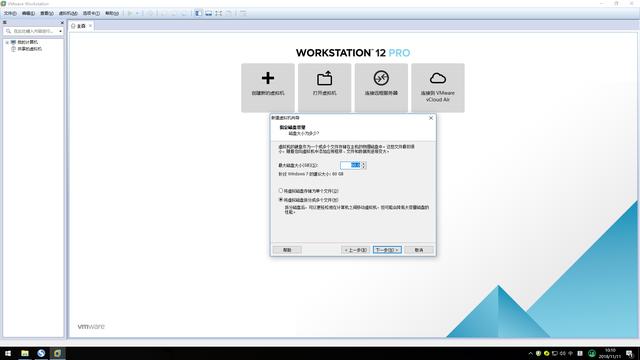The image size is (640, 360).
Task: Click the thumbnail bar view toolbar icon
Action: [x=209, y=13]
